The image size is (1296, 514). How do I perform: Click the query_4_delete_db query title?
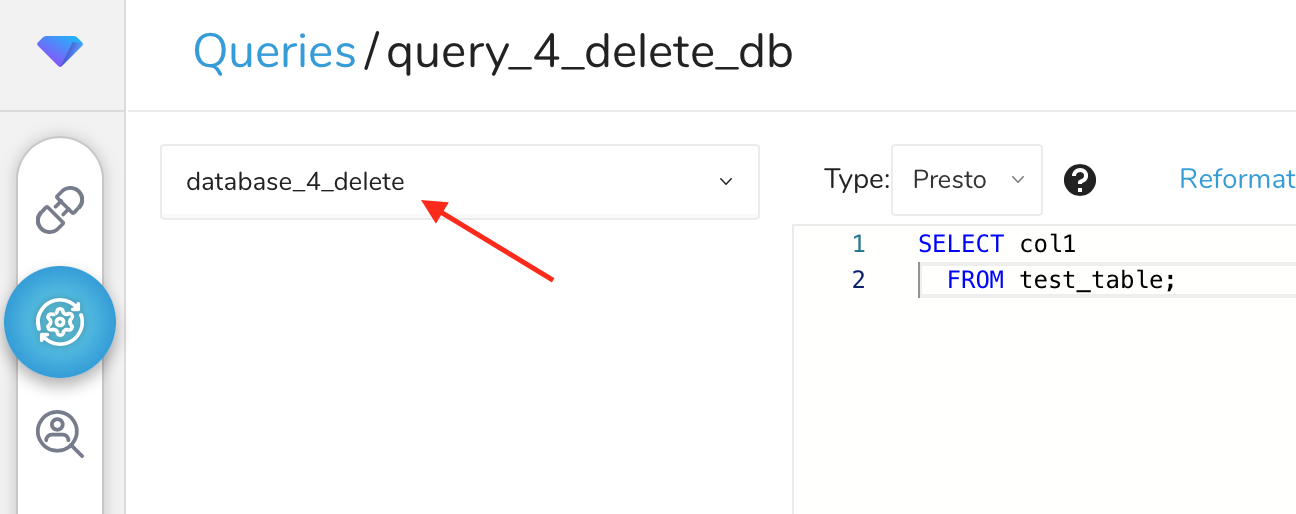(x=589, y=52)
